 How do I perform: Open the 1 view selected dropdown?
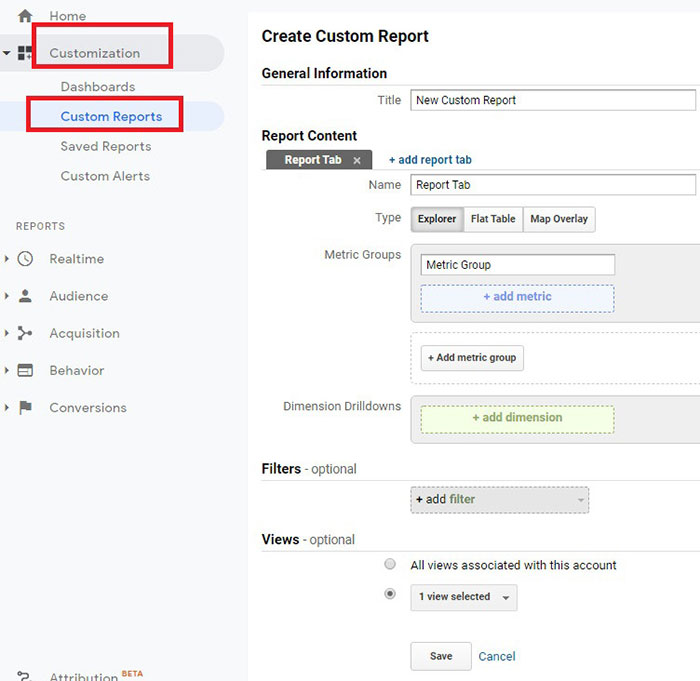pos(464,597)
